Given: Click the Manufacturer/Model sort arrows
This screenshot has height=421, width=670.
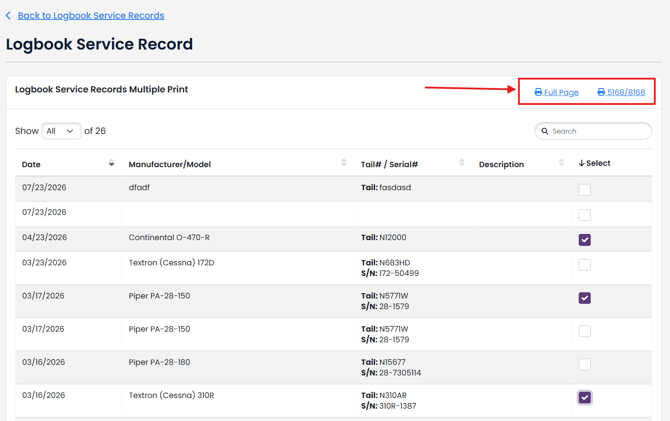Looking at the screenshot, I should click(344, 162).
